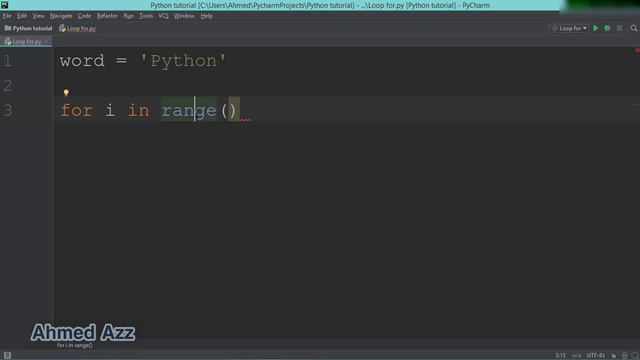Image resolution: width=640 pixels, height=360 pixels.
Task: Click the inspections profile icon in status bar
Action: 624,356
